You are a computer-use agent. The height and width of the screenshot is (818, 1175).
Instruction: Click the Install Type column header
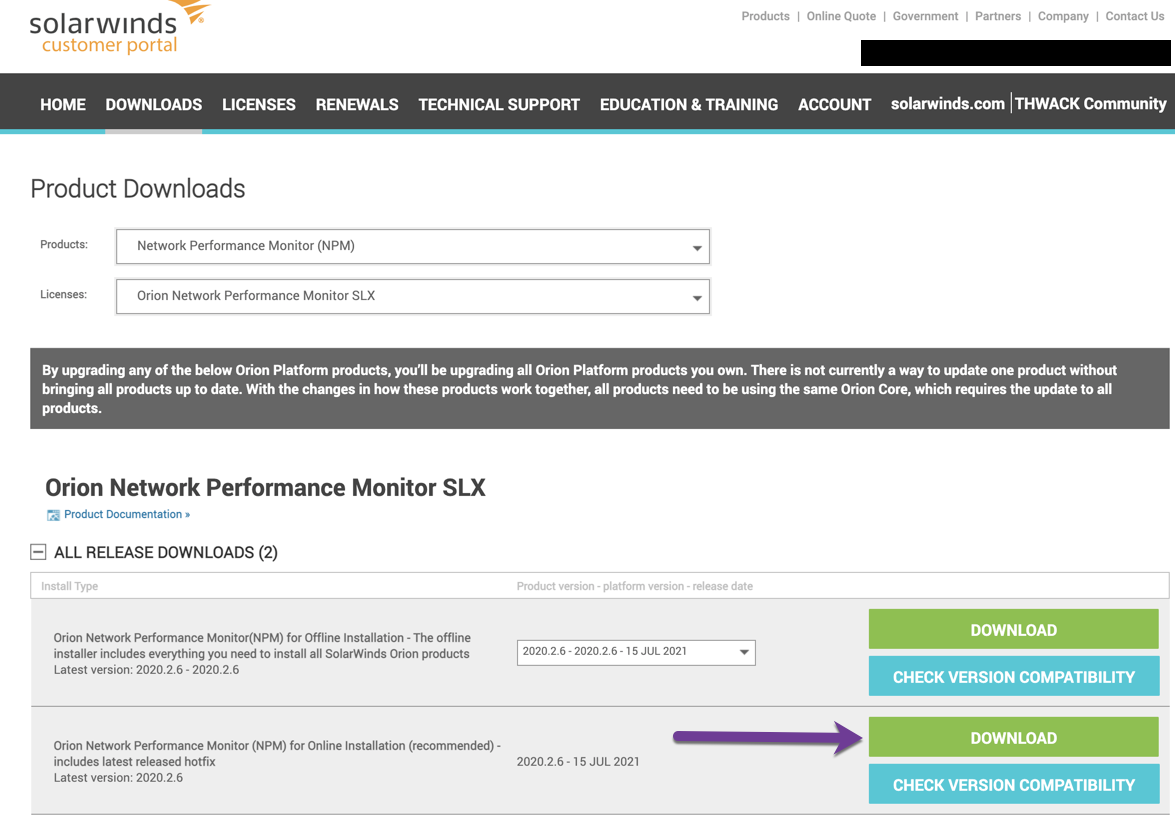[69, 586]
